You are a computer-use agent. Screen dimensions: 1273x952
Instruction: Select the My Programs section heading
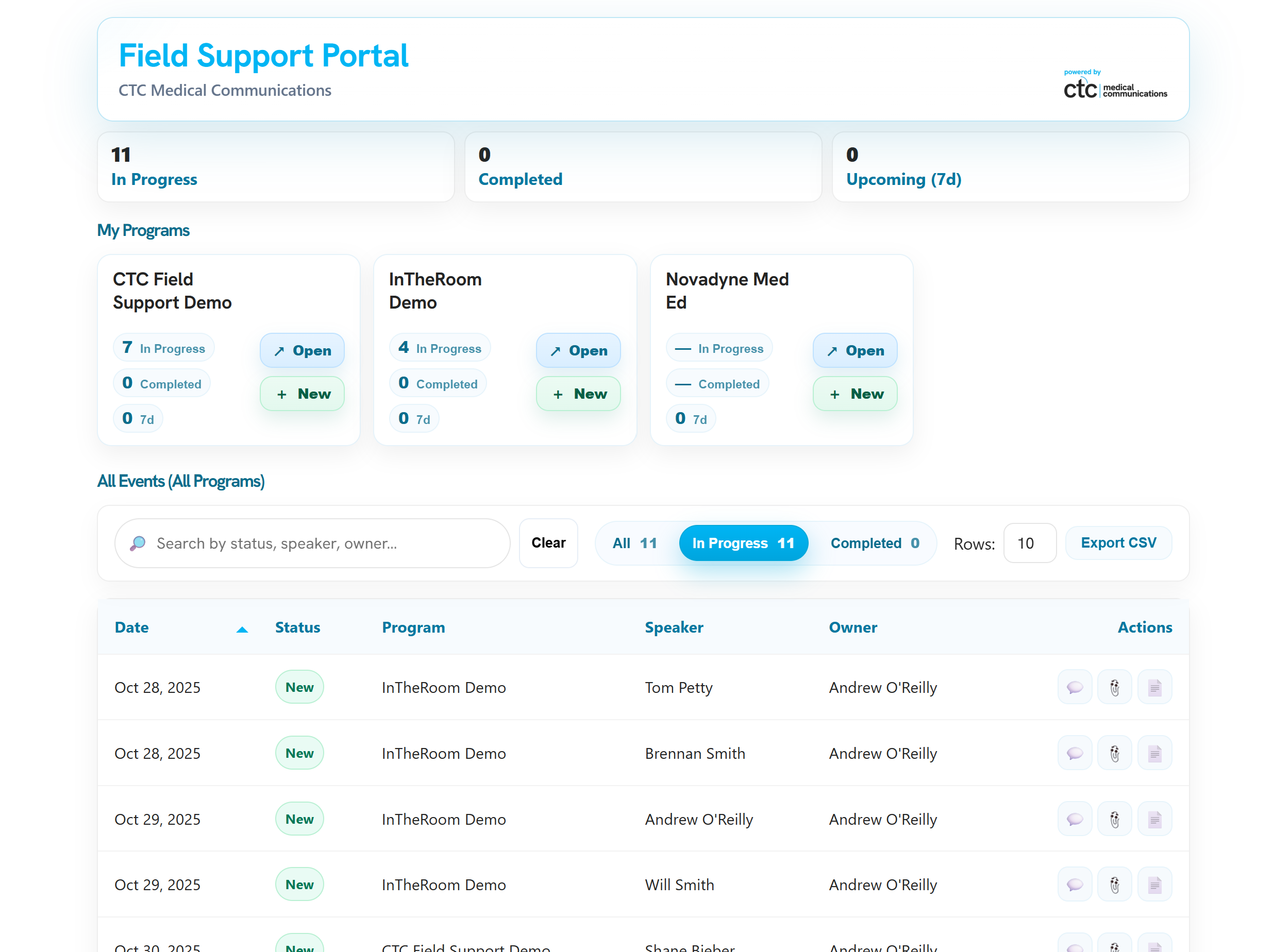tap(143, 230)
